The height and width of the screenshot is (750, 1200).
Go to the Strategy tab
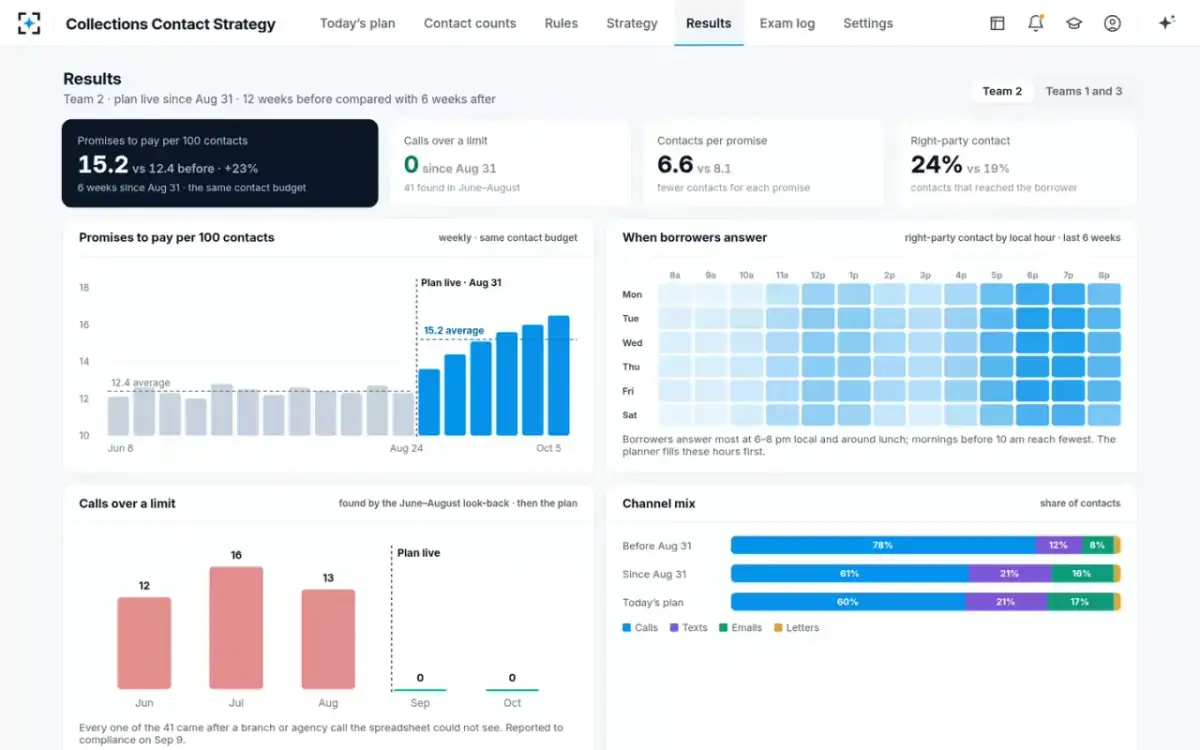(632, 23)
